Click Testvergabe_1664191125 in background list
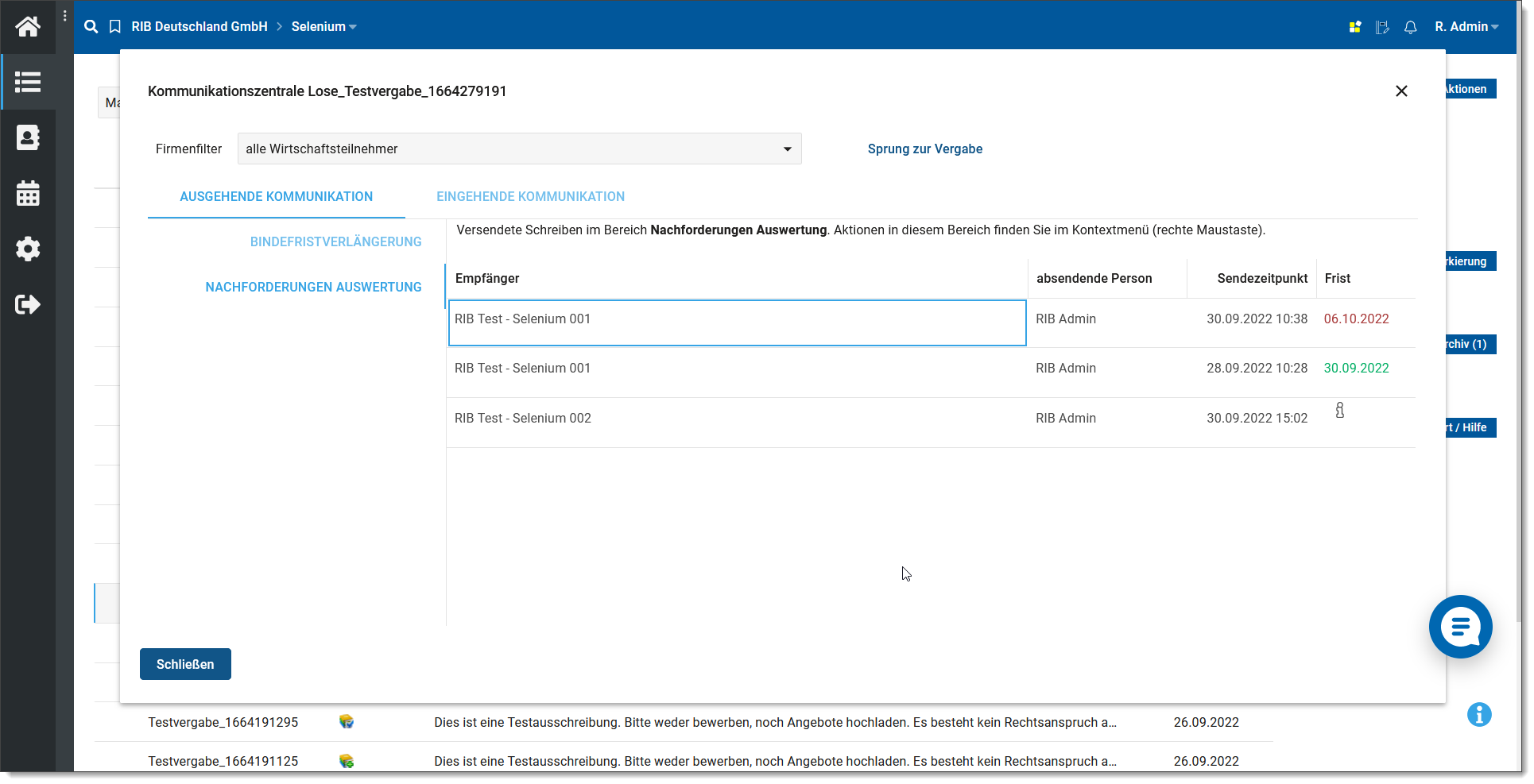The height and width of the screenshot is (784, 1534). point(223,761)
